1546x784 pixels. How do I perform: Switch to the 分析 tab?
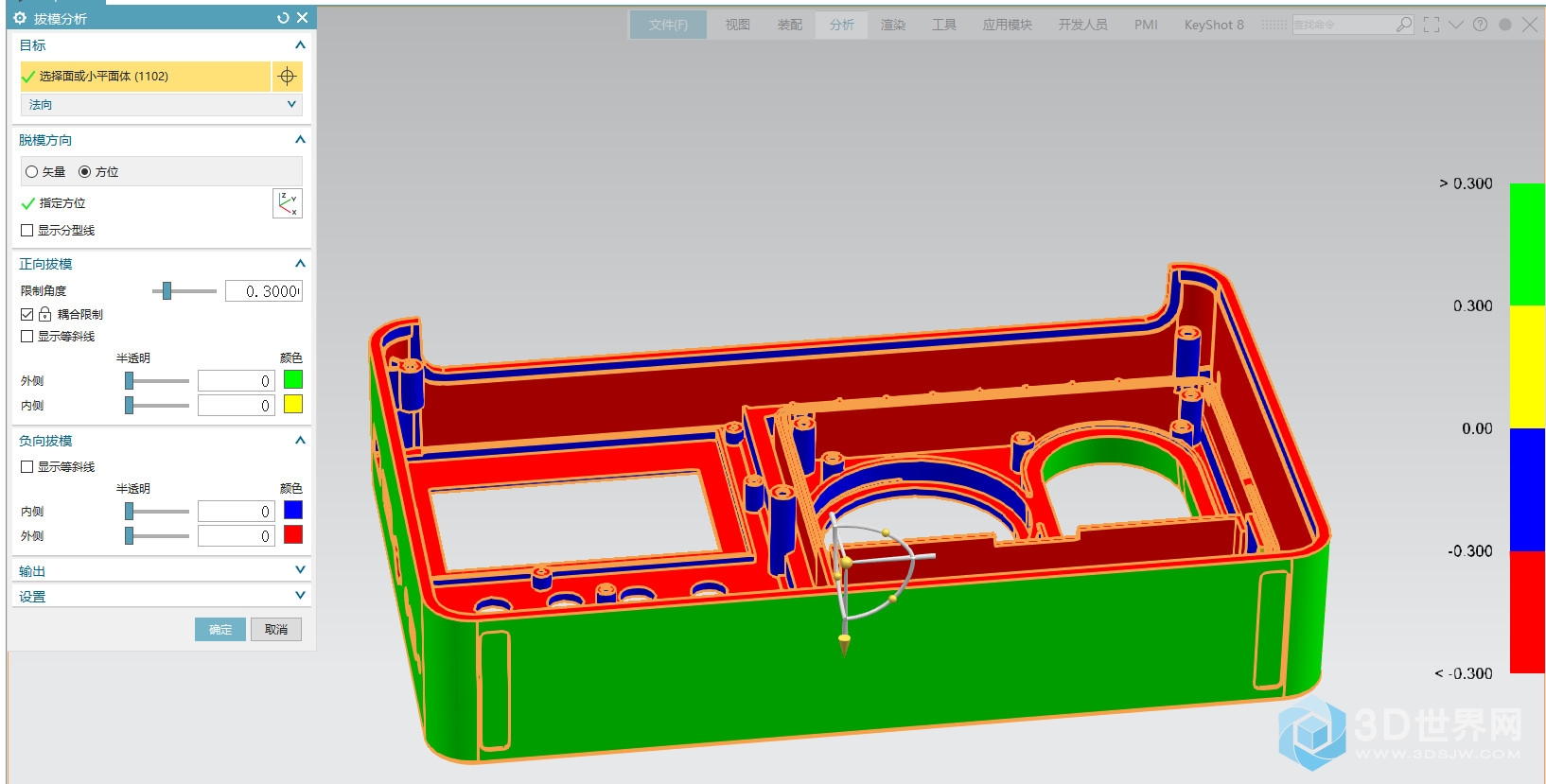pyautogui.click(x=842, y=25)
